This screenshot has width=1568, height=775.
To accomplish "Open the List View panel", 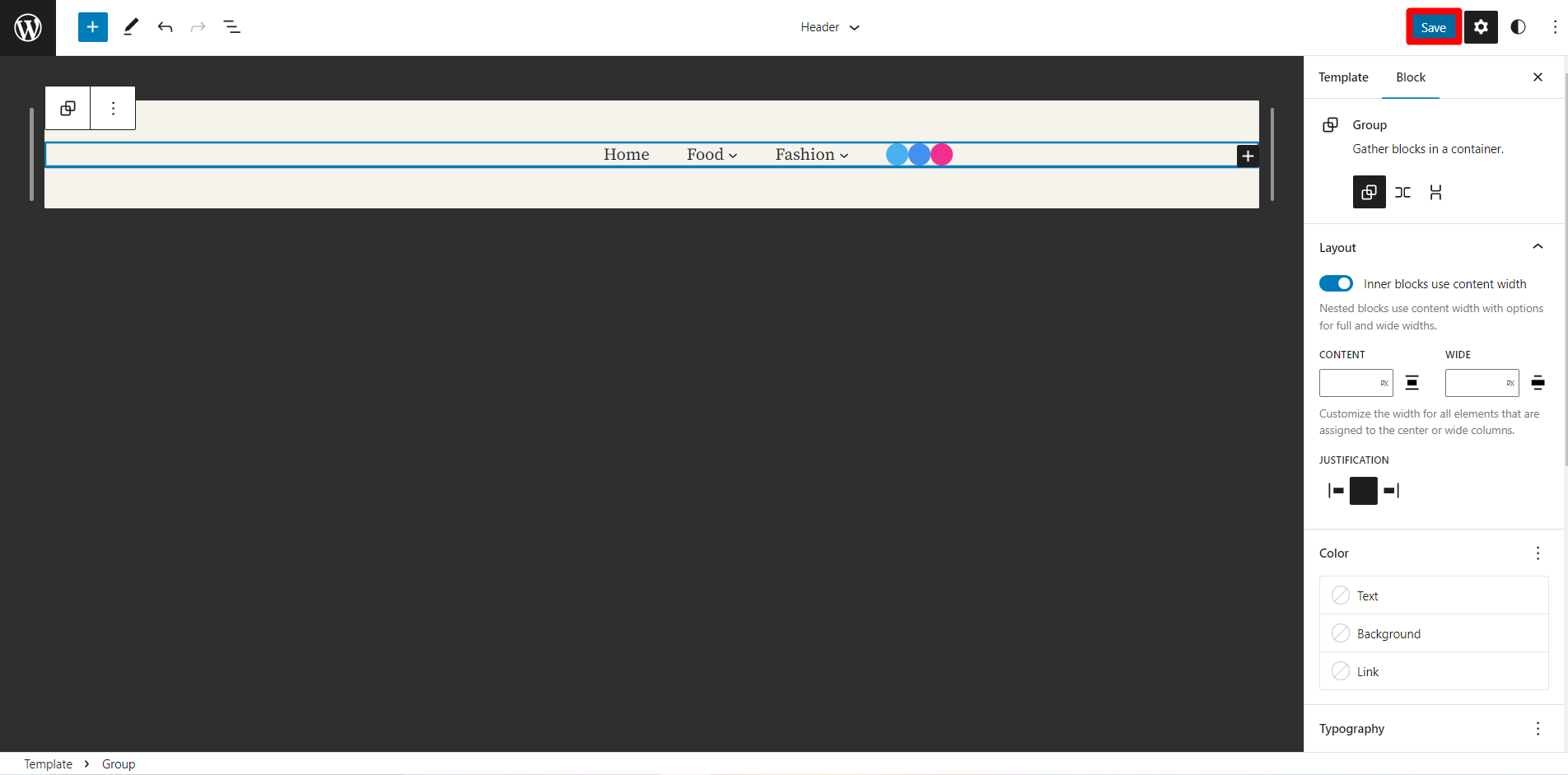I will [232, 27].
